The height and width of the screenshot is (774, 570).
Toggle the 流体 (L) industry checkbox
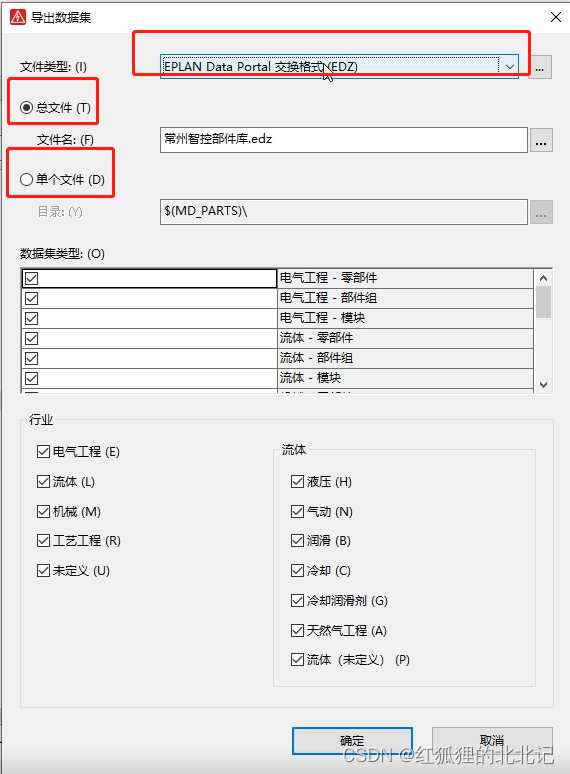pos(43,481)
